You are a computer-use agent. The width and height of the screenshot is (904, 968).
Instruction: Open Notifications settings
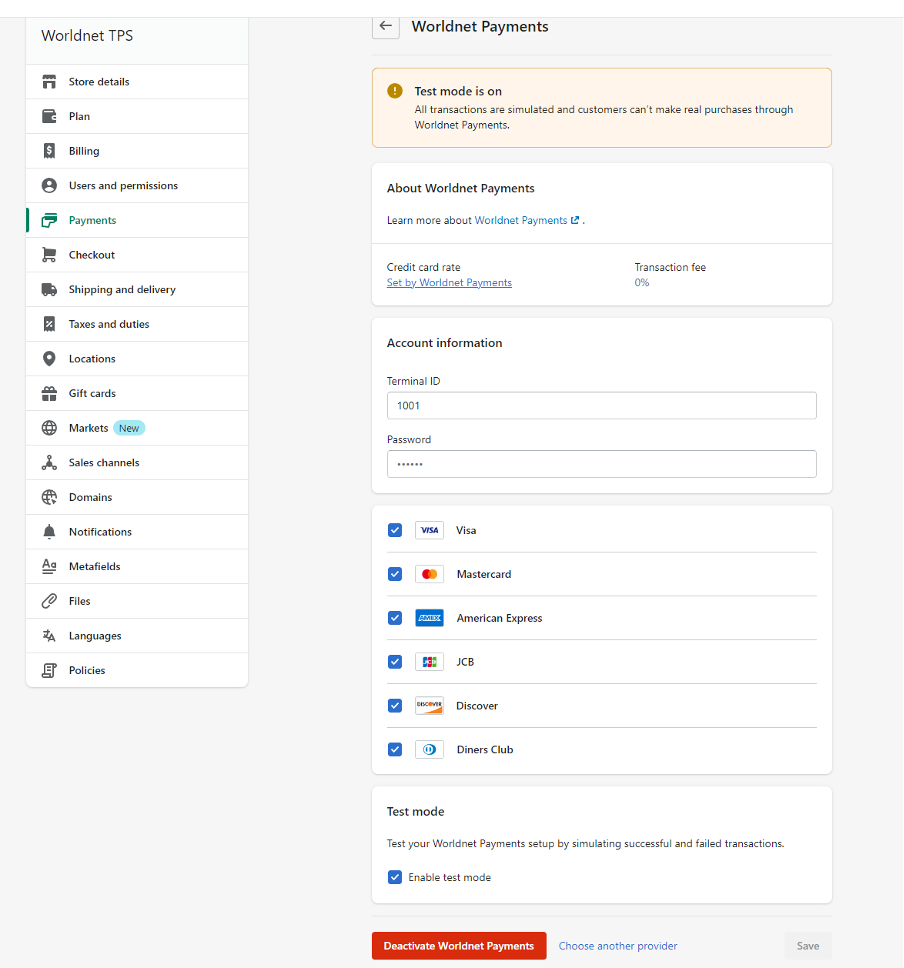click(x=137, y=532)
